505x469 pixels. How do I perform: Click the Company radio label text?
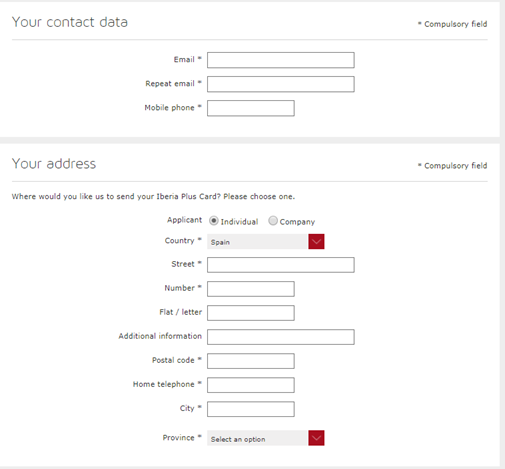297,222
